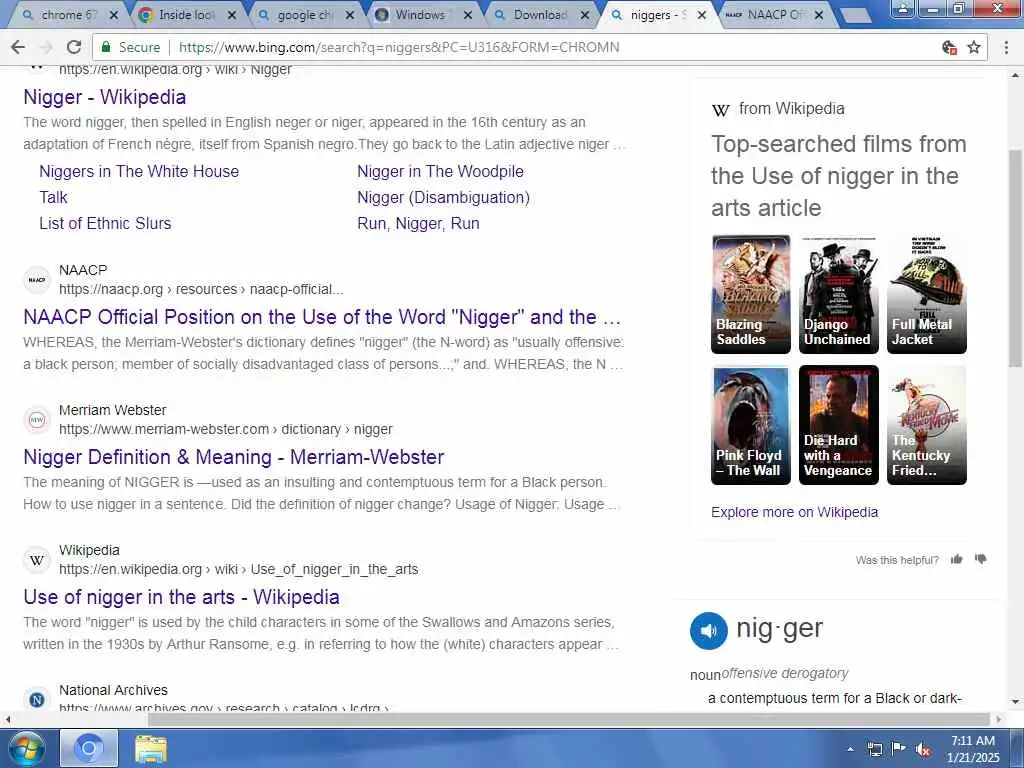Click the horizontal scrollbar left arrow
This screenshot has height=768, width=1024.
coord(7,719)
